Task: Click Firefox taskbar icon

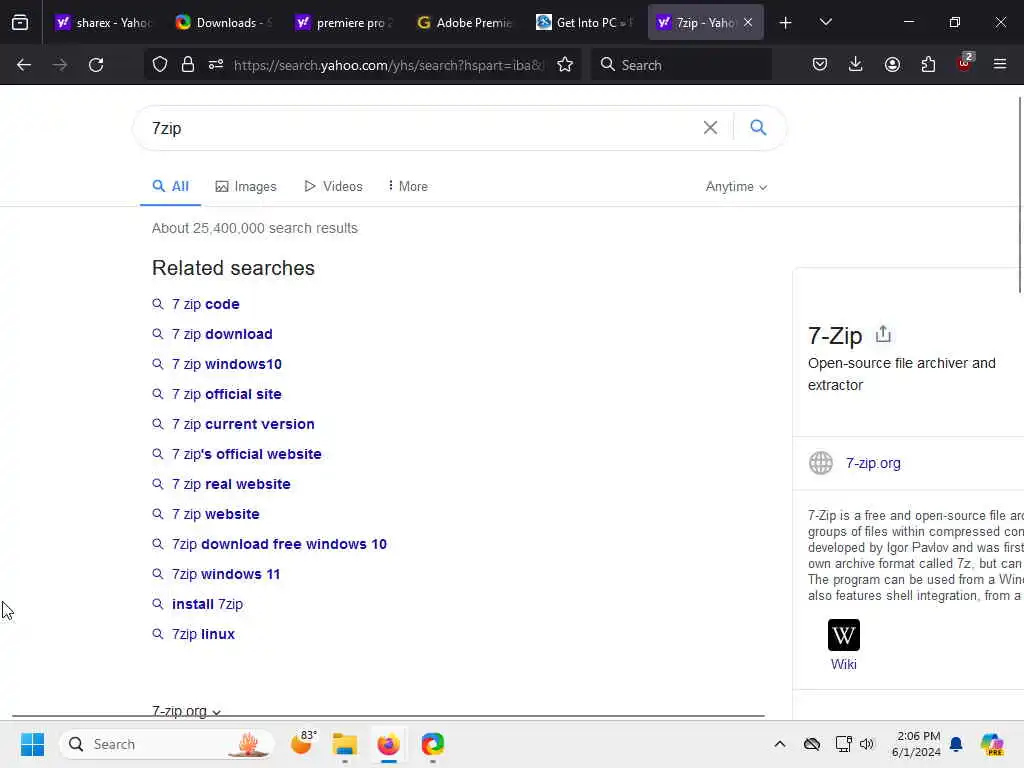Action: point(389,744)
